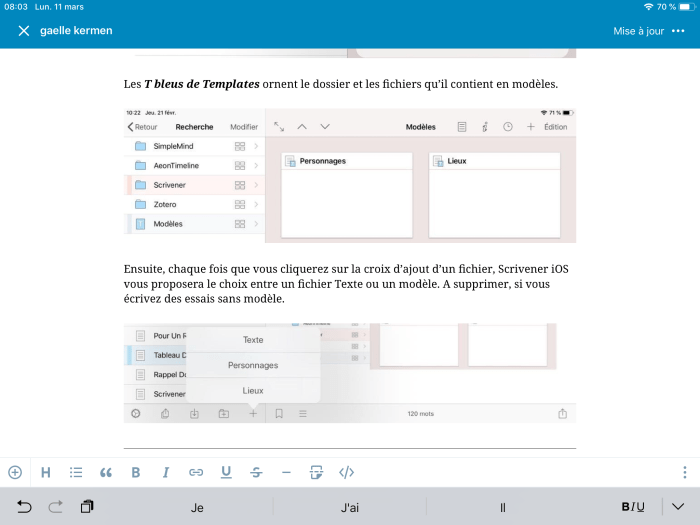The height and width of the screenshot is (525, 700).
Task: Collapse the keyboard bar with chevron
Action: [x=679, y=507]
